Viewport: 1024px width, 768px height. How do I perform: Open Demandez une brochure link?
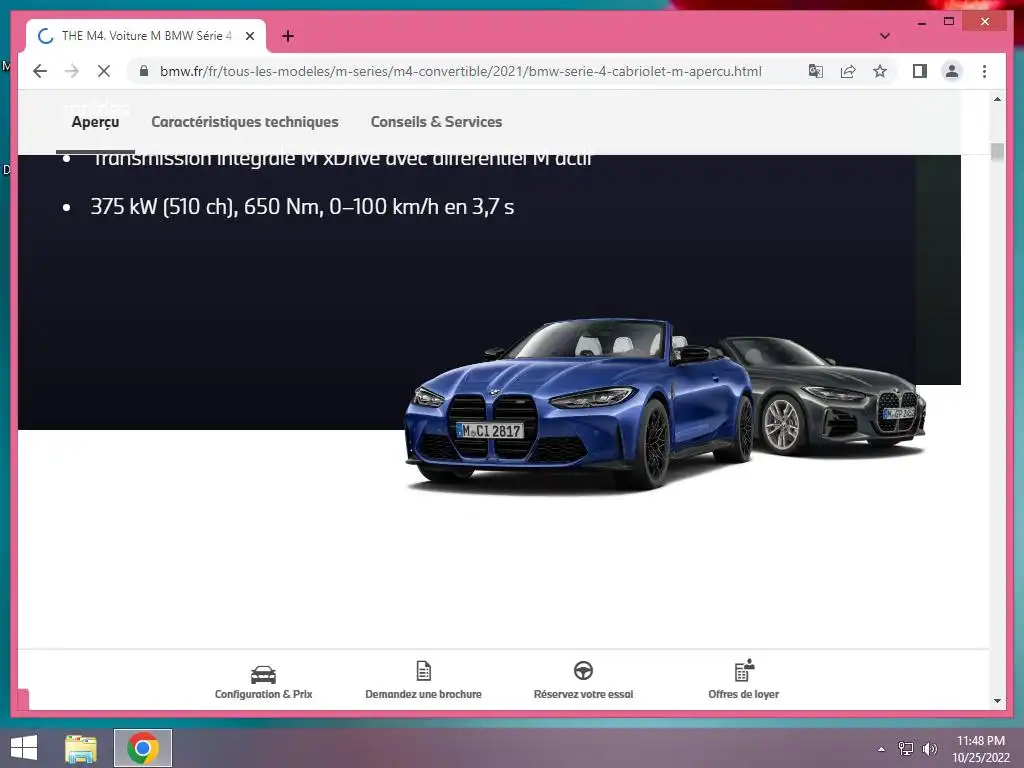point(423,694)
